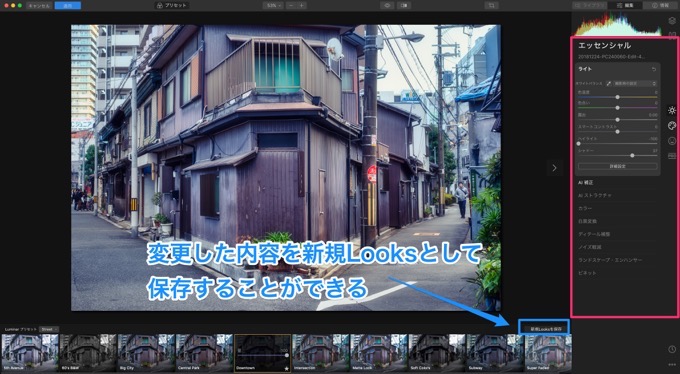Click the histogram display
The width and height of the screenshot is (680, 374).
coord(618,24)
